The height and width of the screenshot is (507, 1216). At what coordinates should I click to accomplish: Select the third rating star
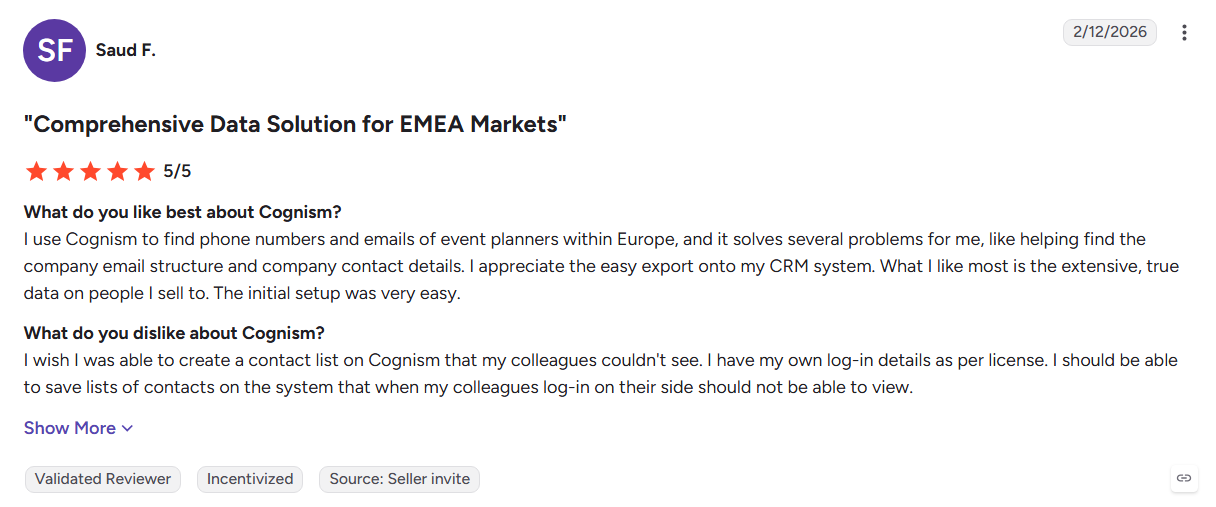click(x=91, y=171)
